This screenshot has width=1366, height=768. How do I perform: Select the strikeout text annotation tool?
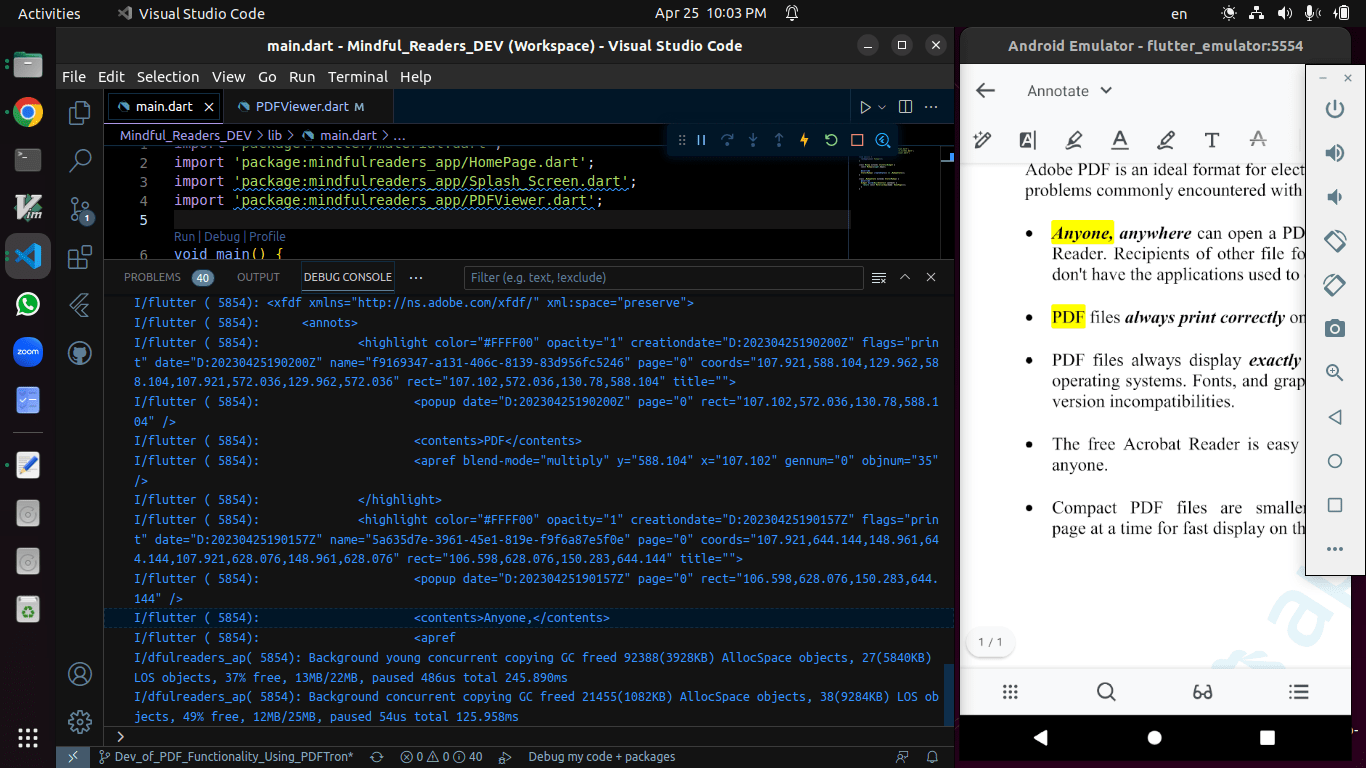click(1258, 140)
